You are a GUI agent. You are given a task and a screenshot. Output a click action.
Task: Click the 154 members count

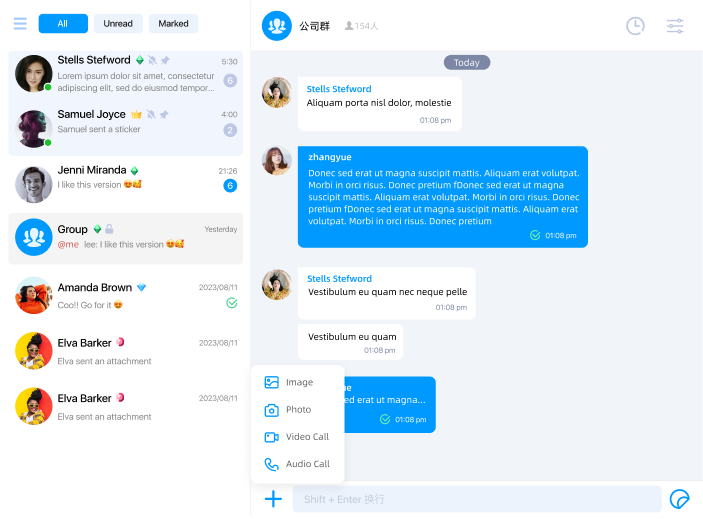click(x=361, y=26)
